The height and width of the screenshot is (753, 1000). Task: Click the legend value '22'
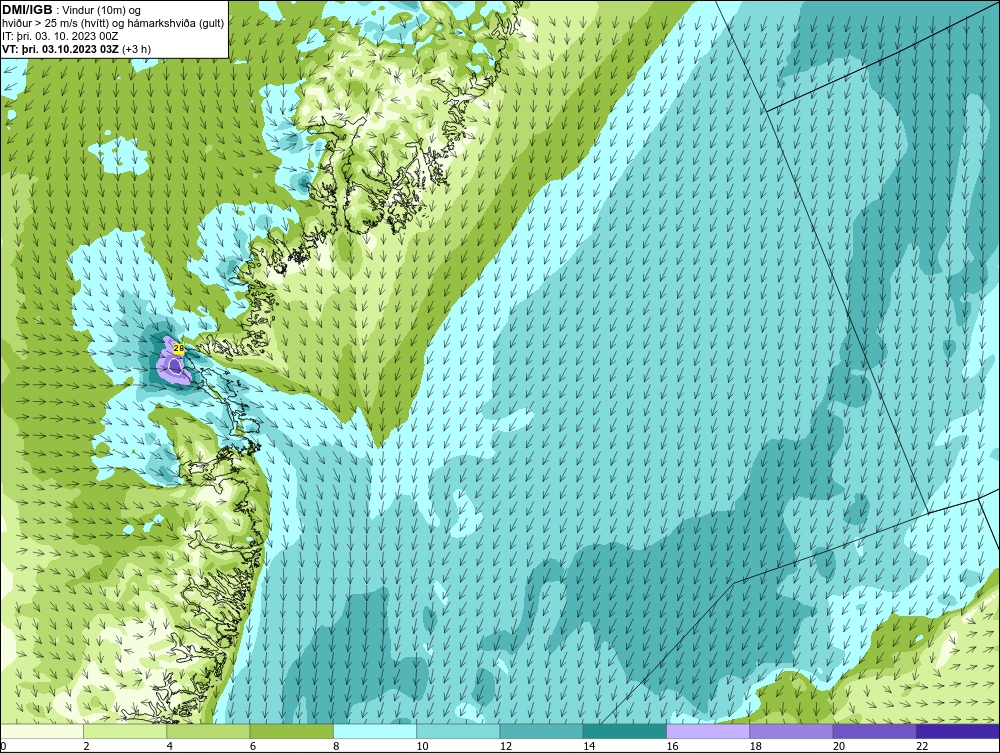click(922, 747)
